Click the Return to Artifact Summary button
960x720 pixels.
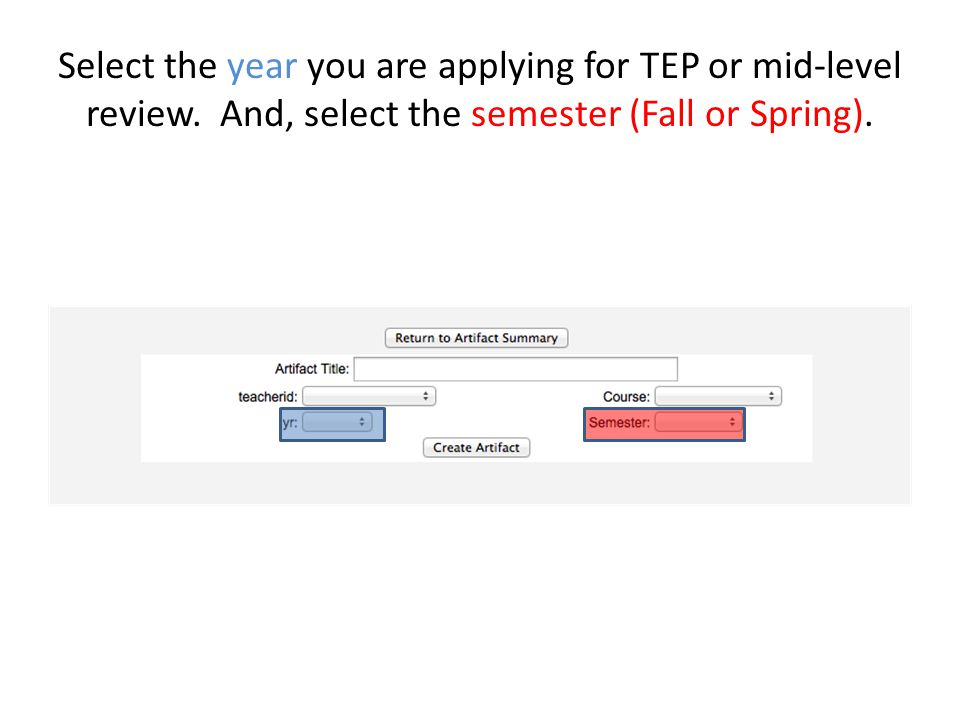pyautogui.click(x=476, y=338)
